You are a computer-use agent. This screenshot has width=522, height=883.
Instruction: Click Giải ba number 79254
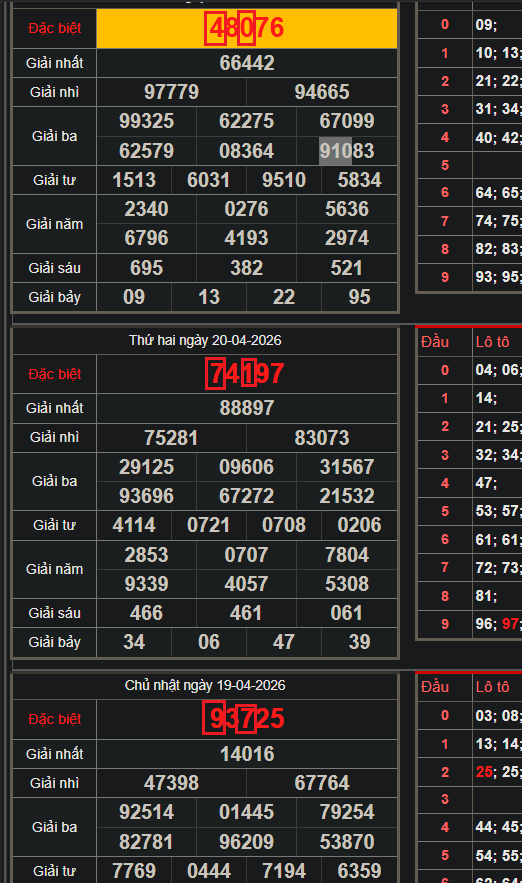pyautogui.click(x=347, y=812)
